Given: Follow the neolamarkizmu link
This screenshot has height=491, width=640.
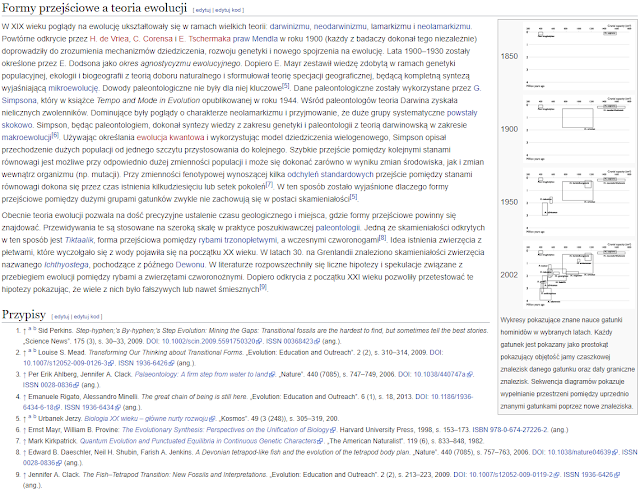Looking at the screenshot, I should click(444, 27).
